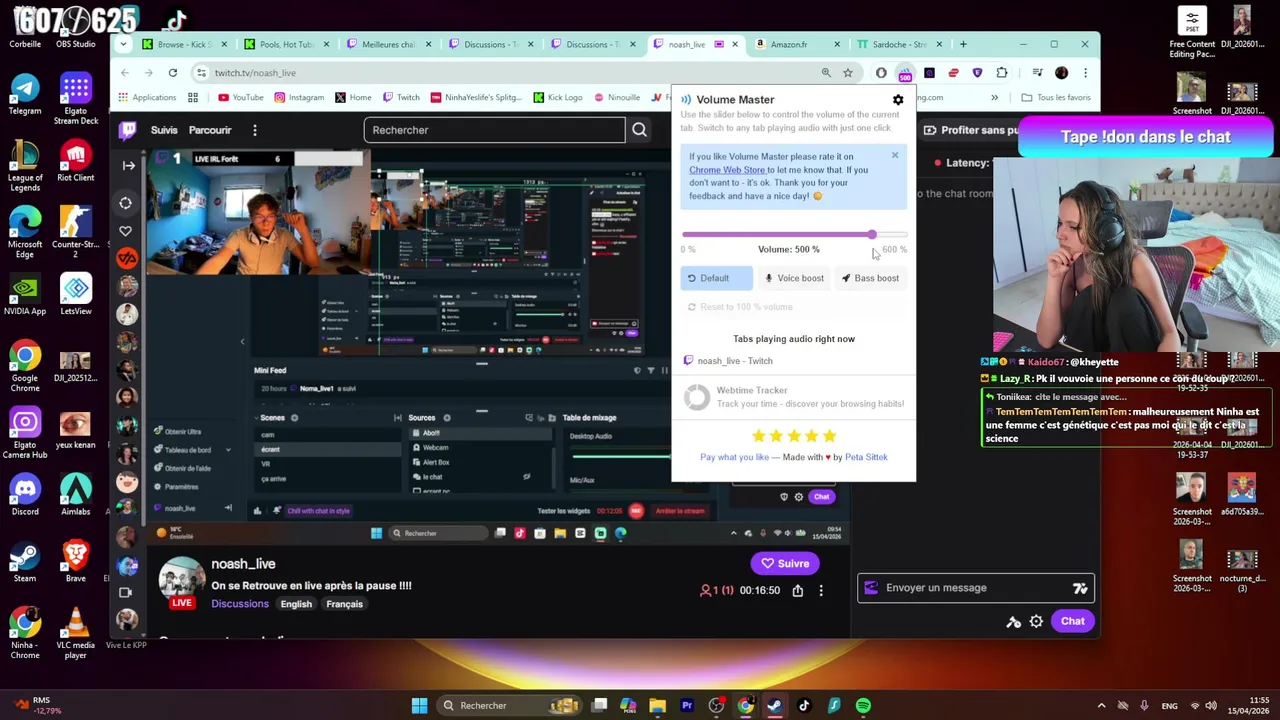Open the Windows Start menu
The image size is (1280, 720).
(420, 706)
